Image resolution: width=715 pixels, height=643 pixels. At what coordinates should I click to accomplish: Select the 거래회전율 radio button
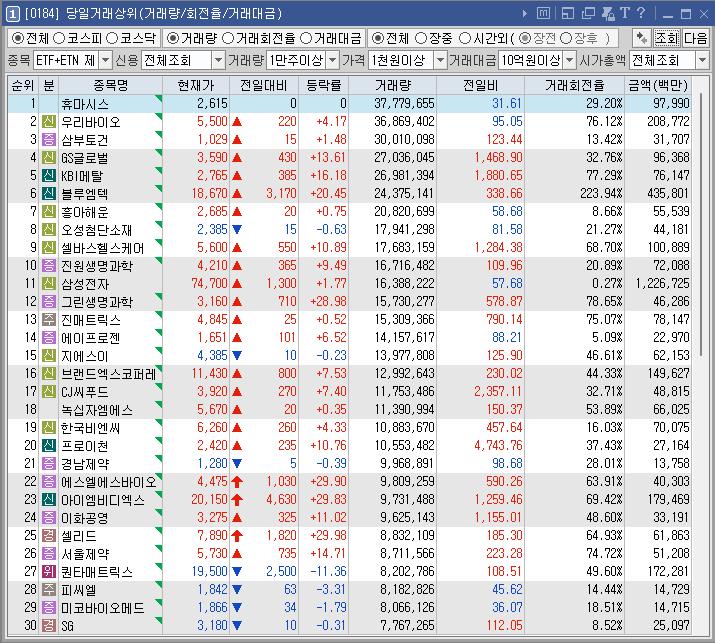(x=228, y=38)
